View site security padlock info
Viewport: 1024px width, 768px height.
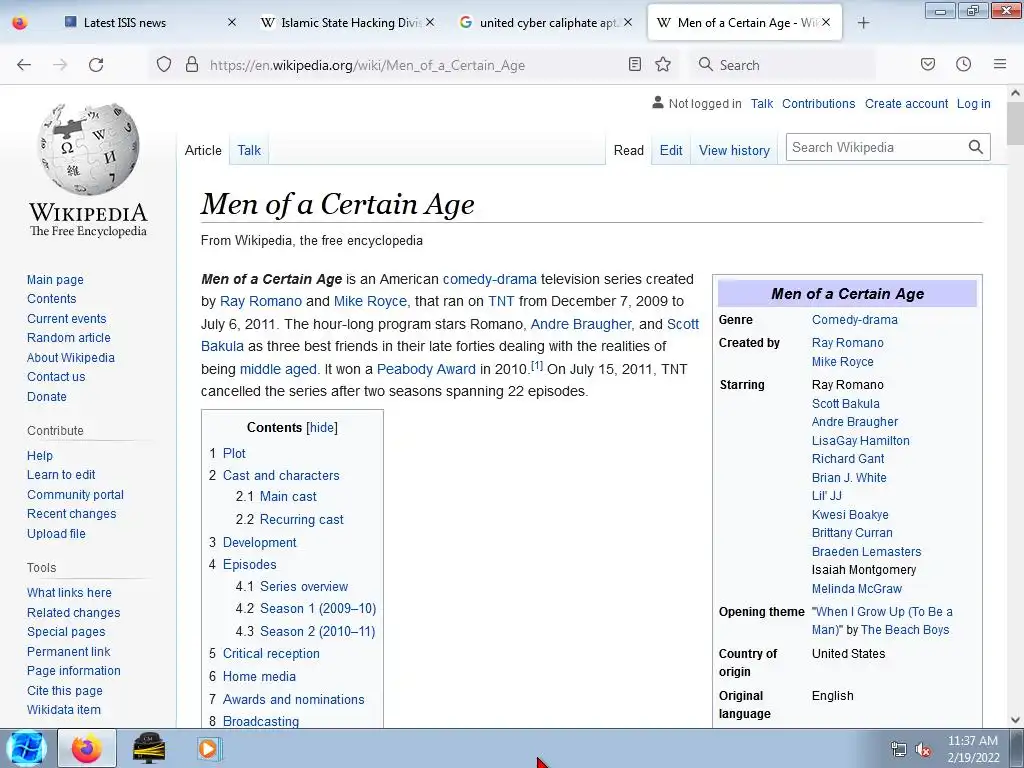(191, 65)
